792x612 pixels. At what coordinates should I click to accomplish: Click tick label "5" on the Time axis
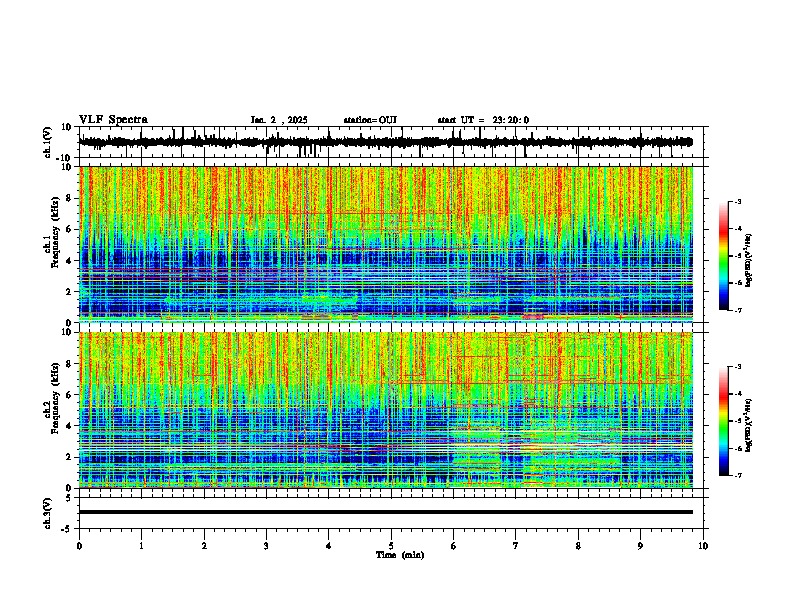tap(391, 546)
